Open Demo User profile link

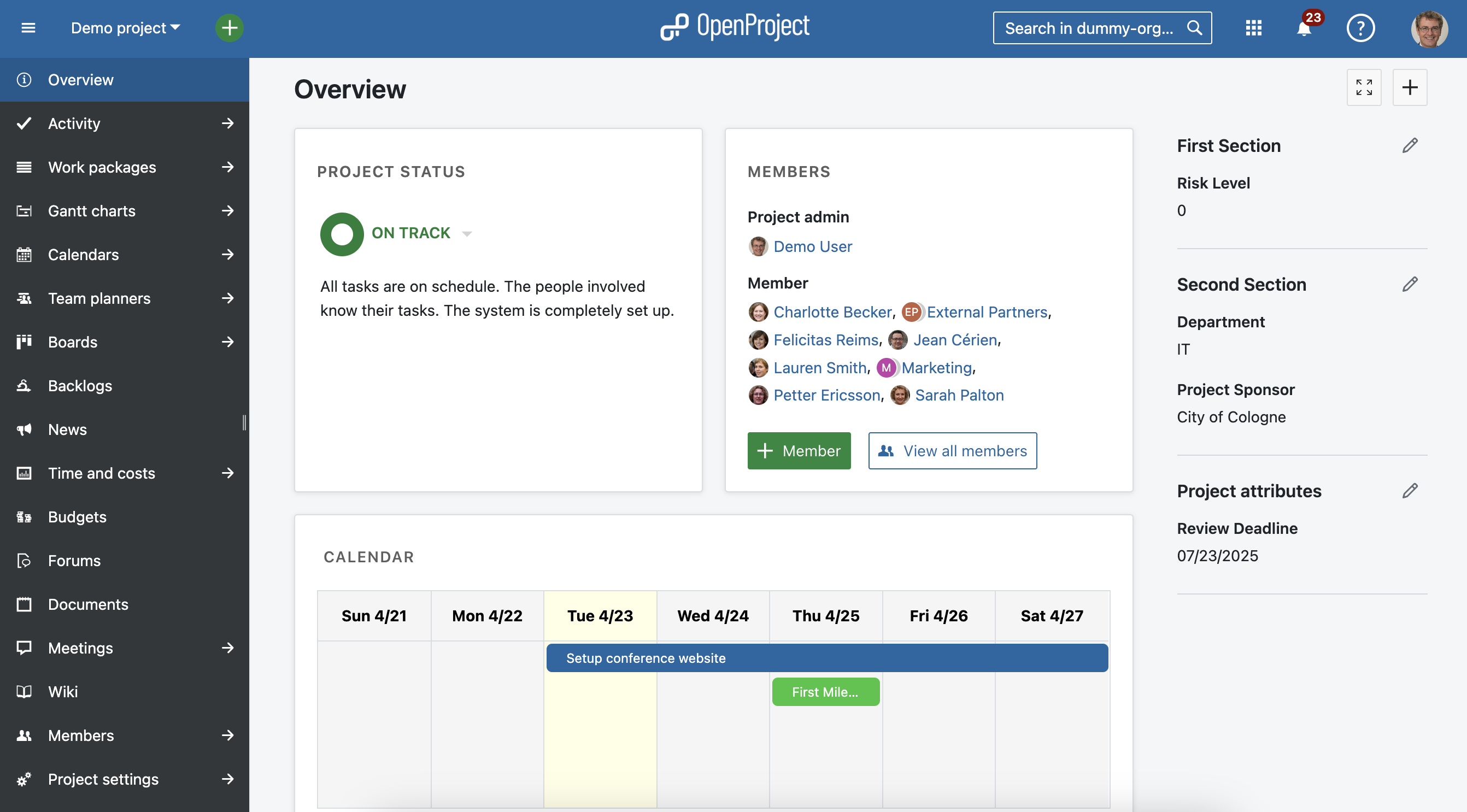pyautogui.click(x=813, y=246)
